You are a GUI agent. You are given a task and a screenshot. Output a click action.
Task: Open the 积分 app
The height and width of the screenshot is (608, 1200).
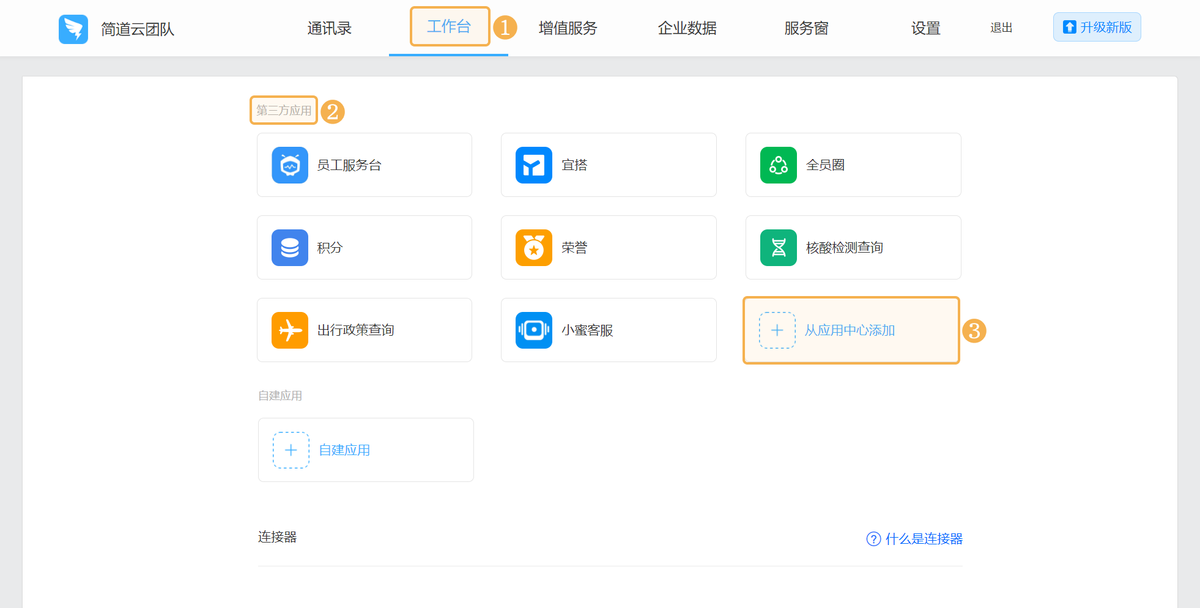click(x=289, y=247)
